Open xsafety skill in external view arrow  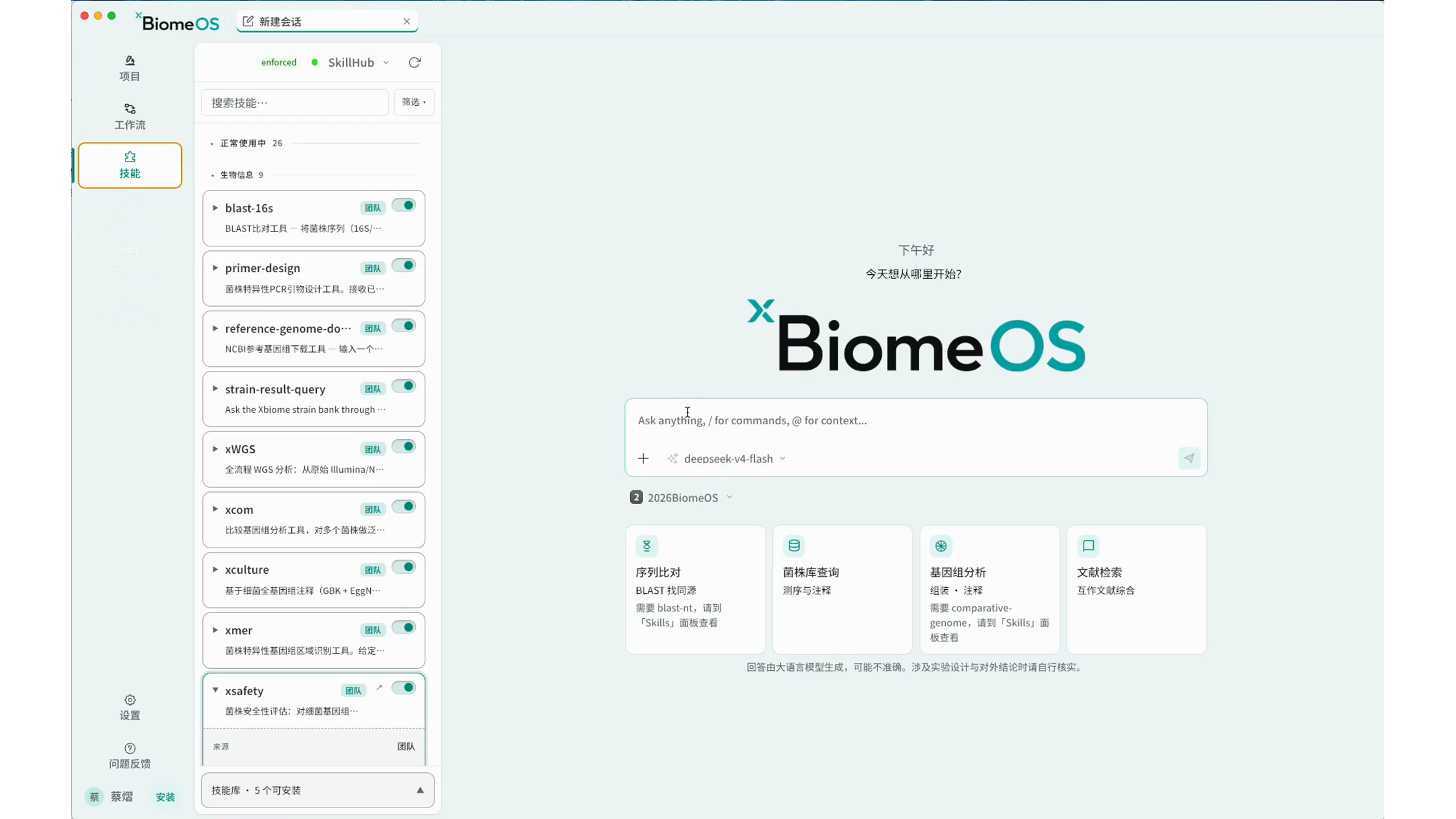coord(379,688)
